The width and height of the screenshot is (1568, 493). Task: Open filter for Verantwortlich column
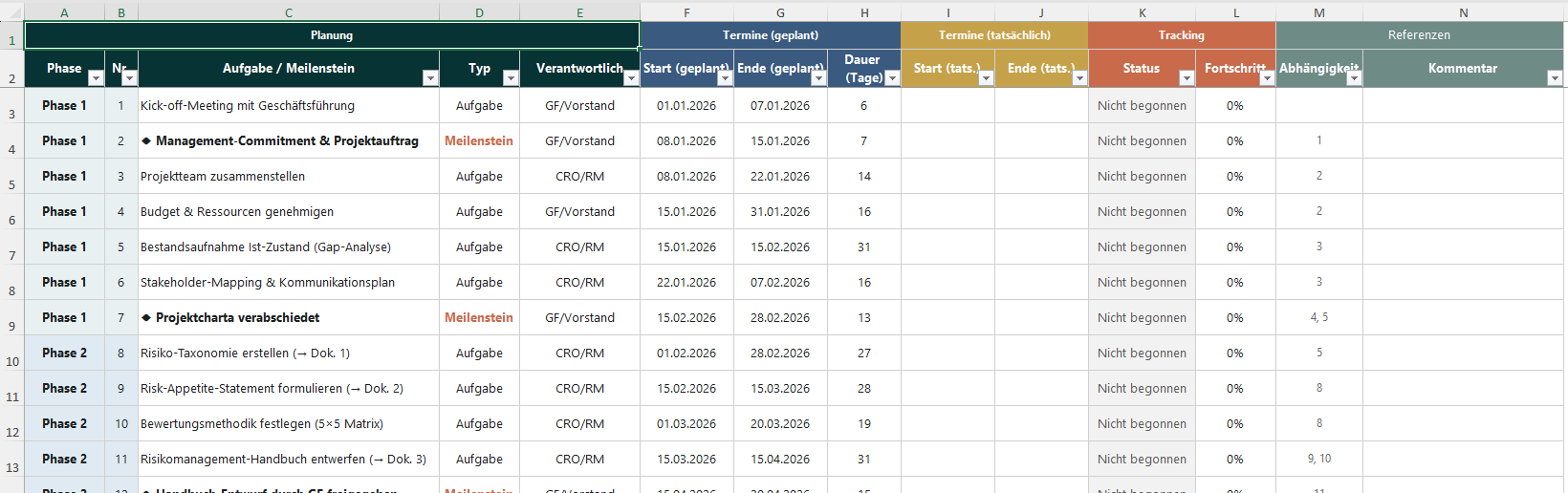pos(631,78)
